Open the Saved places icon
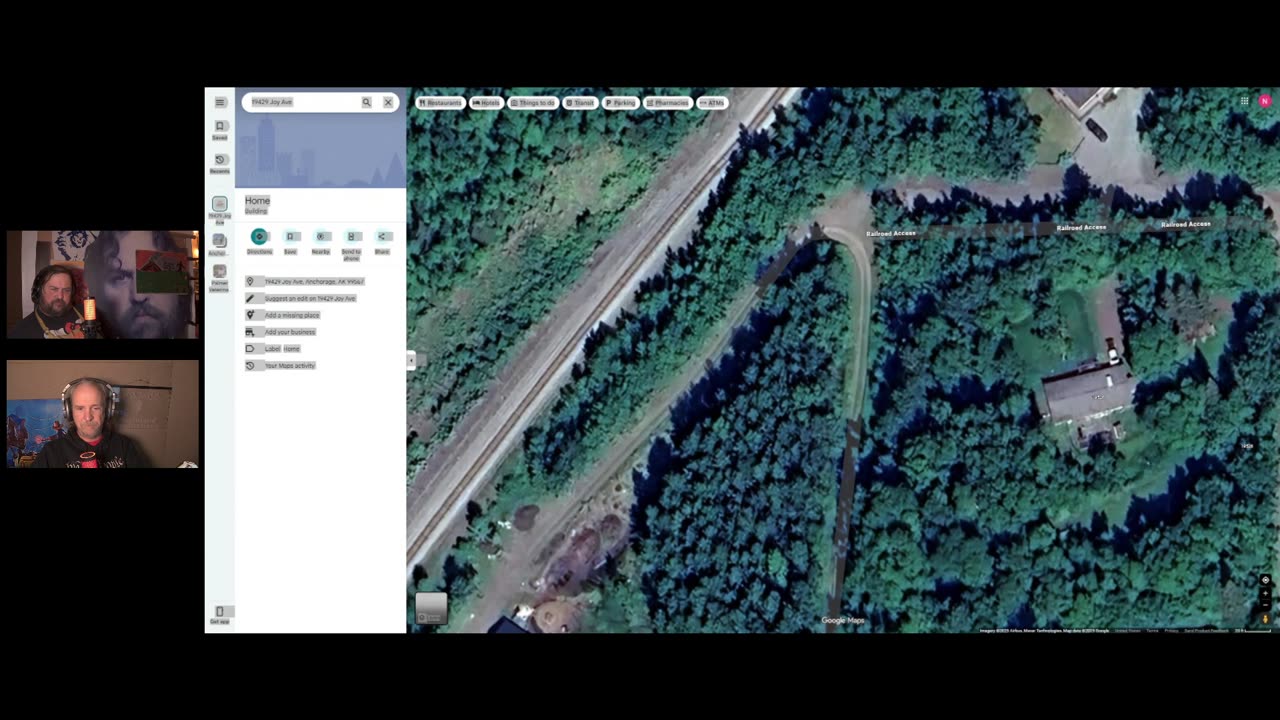This screenshot has width=1280, height=720. pos(220,129)
